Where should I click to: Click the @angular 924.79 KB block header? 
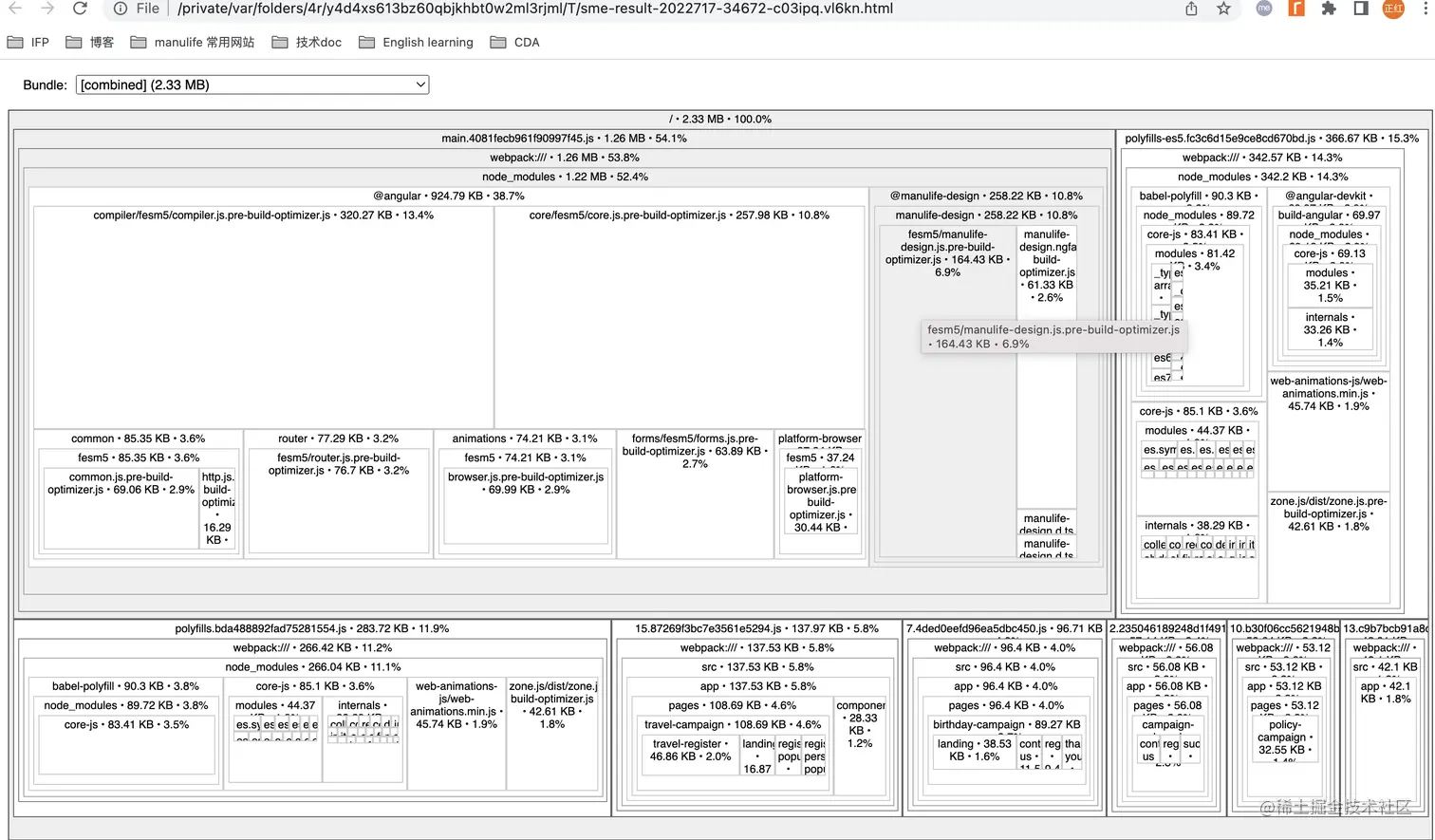point(449,196)
